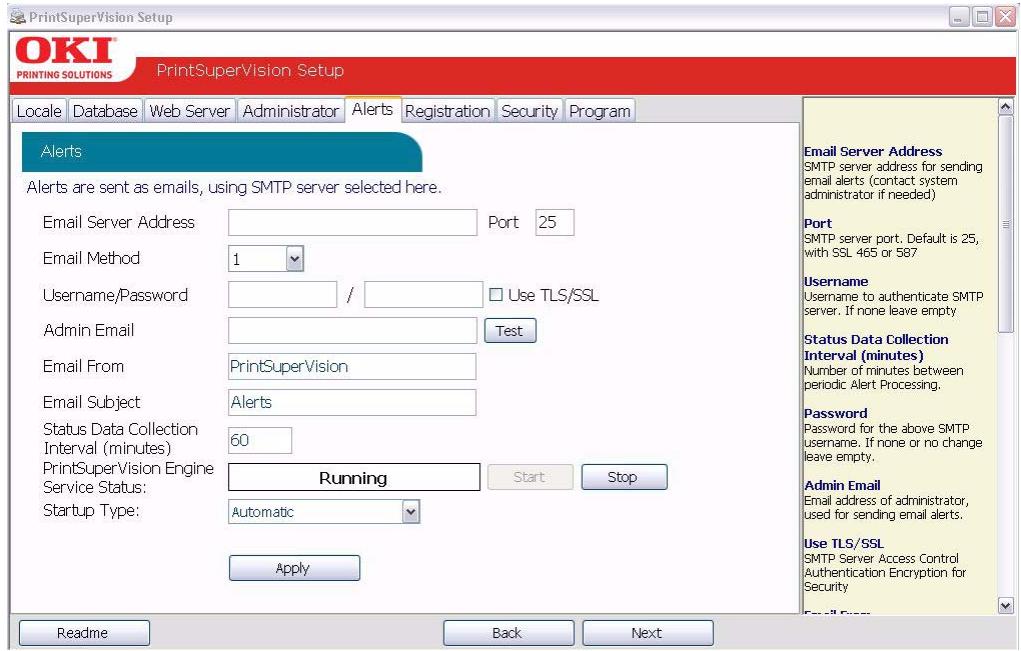The image size is (1021, 651).
Task: Click the Email Server Address field
Action: (352, 223)
